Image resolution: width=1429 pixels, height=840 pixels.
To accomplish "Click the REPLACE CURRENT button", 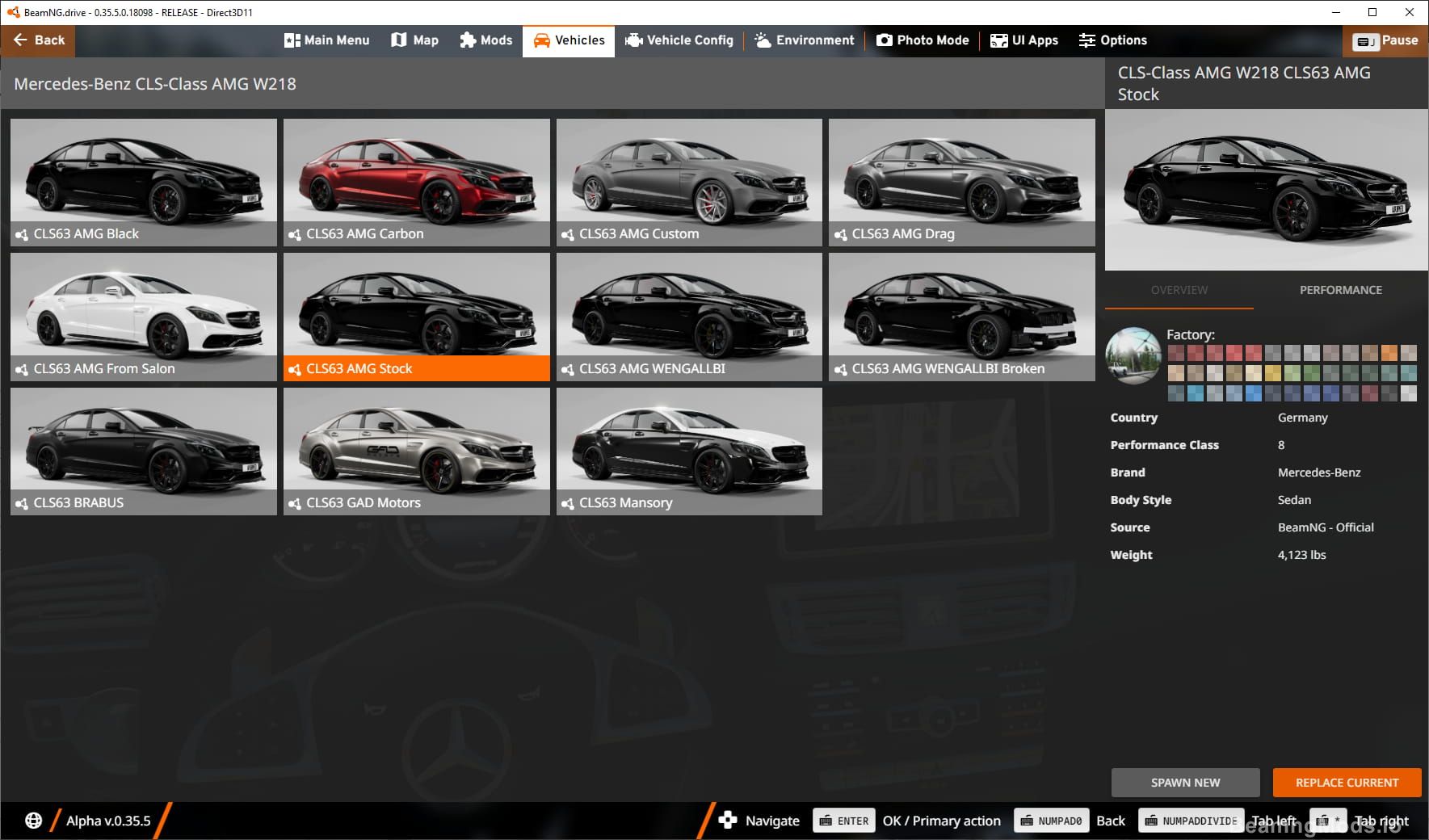I will pos(1347,783).
